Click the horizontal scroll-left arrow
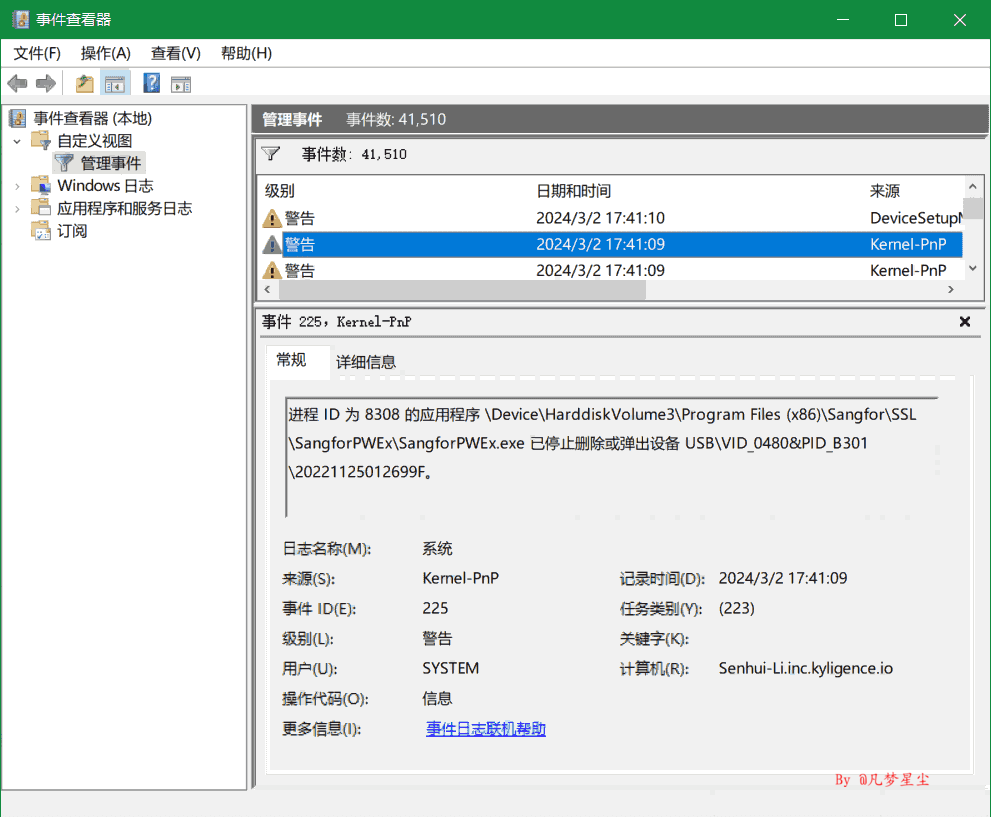Viewport: 991px width, 817px height. [267, 289]
